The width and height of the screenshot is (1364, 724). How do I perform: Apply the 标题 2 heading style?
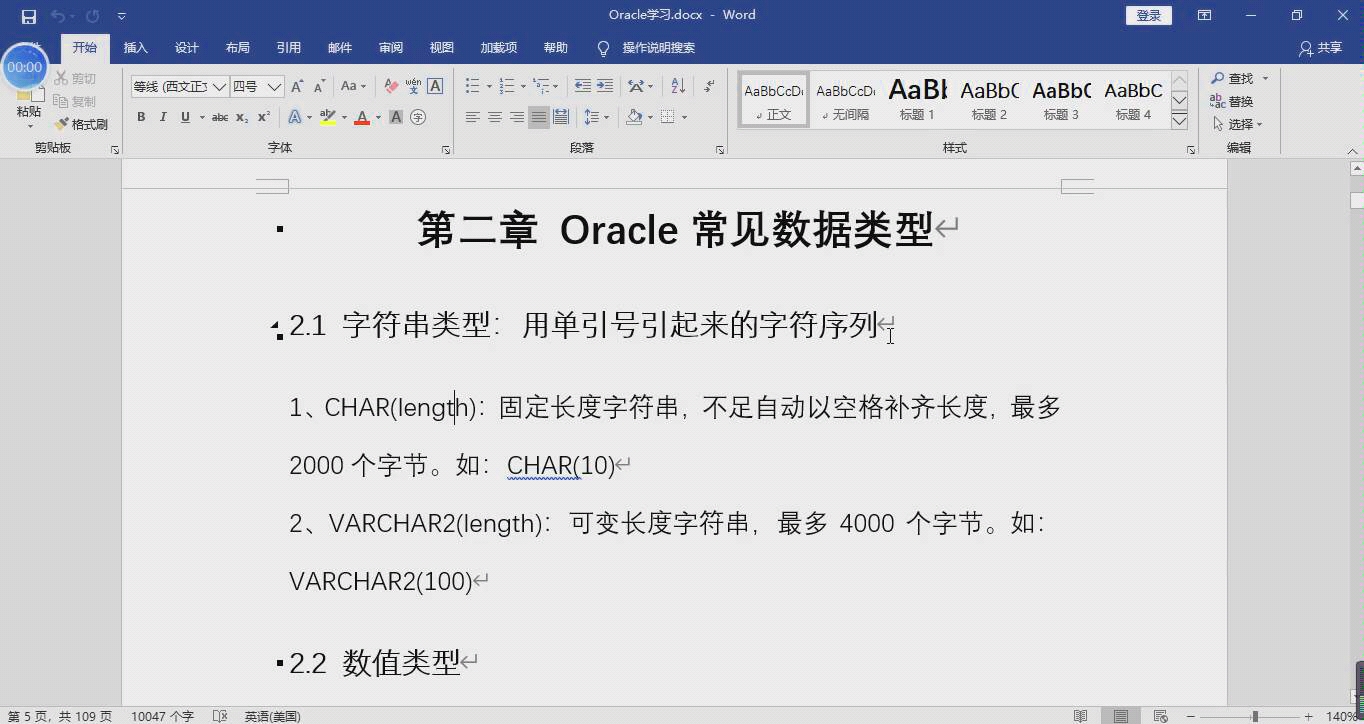click(x=989, y=99)
